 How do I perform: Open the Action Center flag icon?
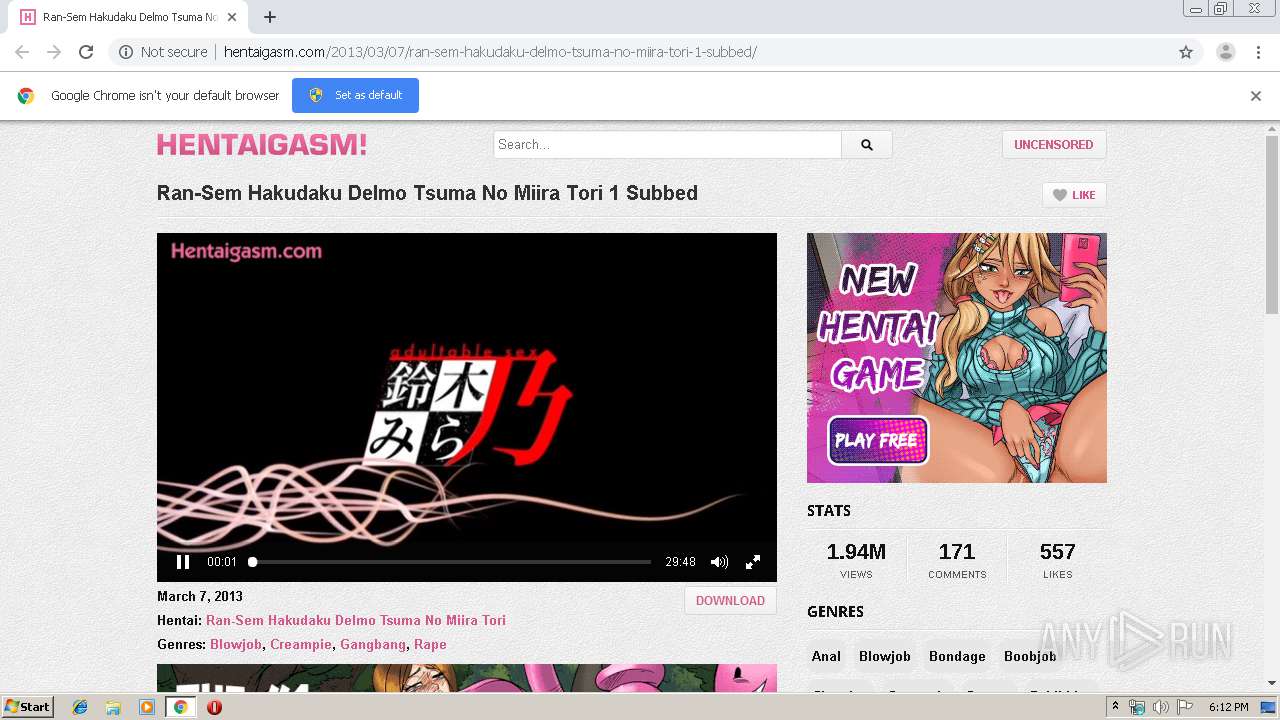1185,707
